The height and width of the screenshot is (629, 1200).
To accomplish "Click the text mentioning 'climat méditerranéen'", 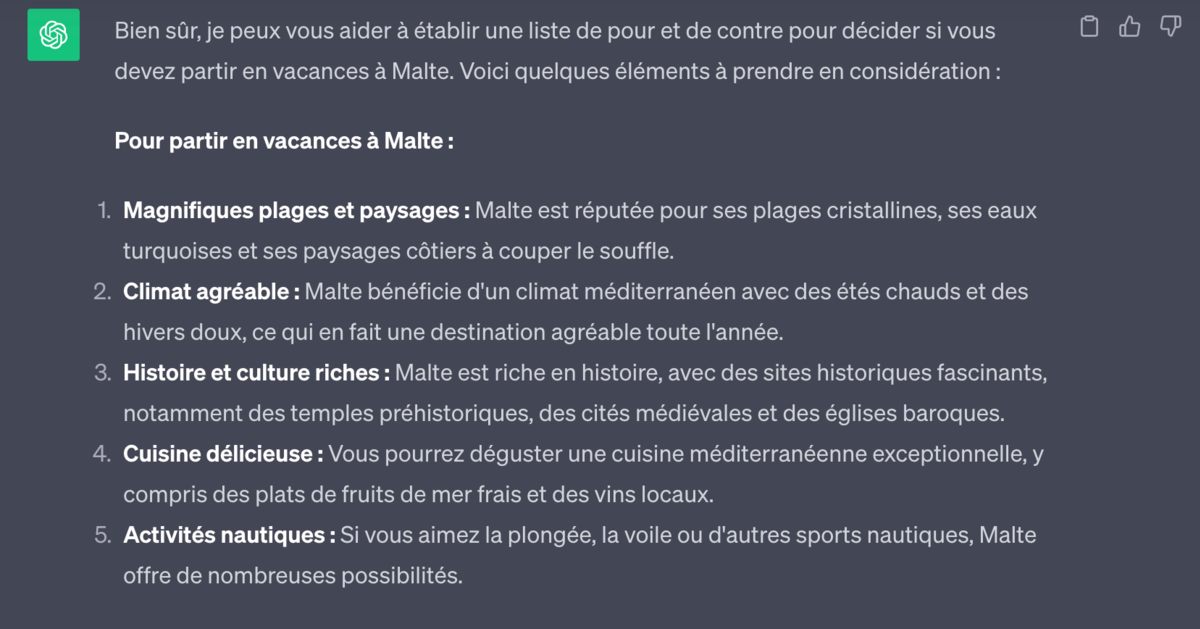I will point(624,291).
